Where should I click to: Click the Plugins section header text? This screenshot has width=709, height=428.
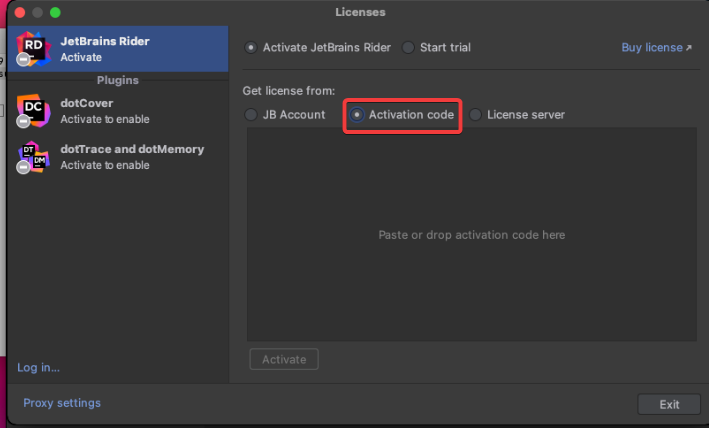[118, 80]
